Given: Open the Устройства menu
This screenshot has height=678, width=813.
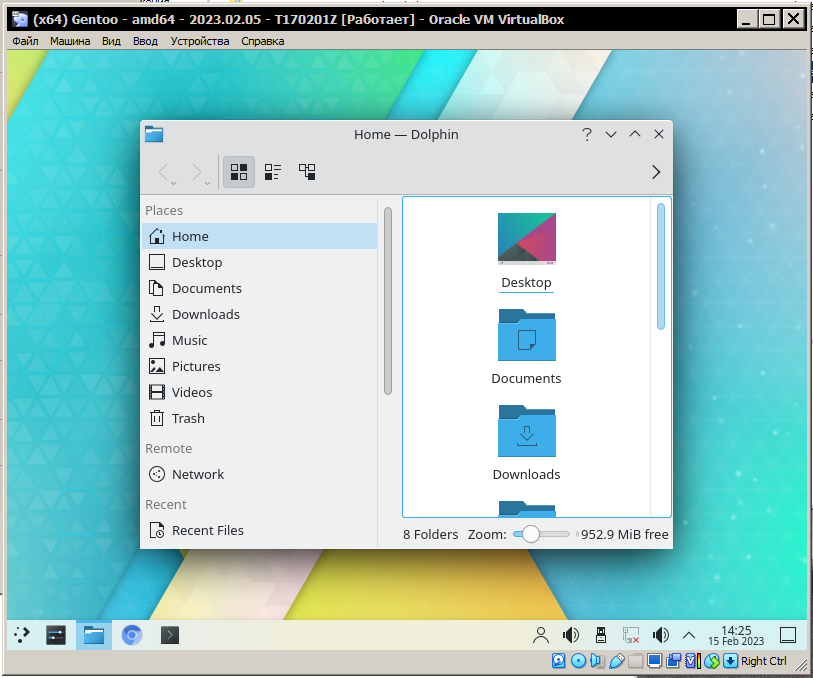Looking at the screenshot, I should pos(200,41).
